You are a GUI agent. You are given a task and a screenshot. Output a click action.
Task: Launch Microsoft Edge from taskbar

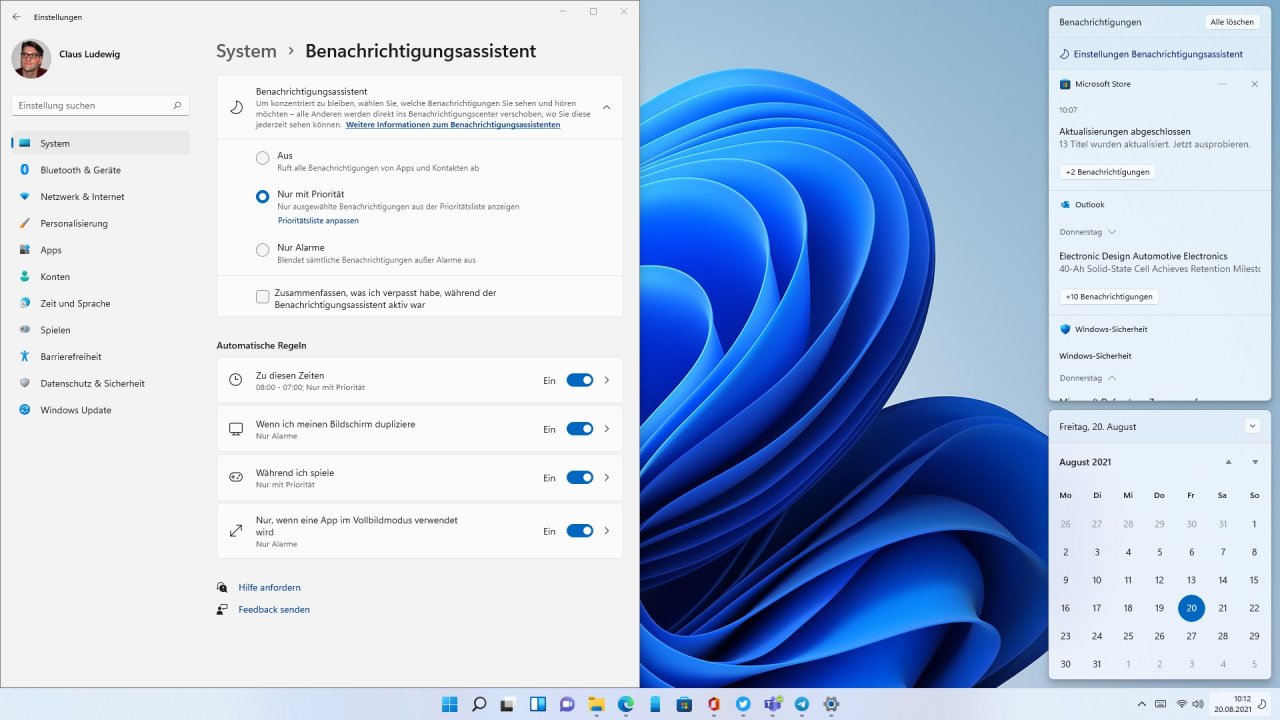626,704
